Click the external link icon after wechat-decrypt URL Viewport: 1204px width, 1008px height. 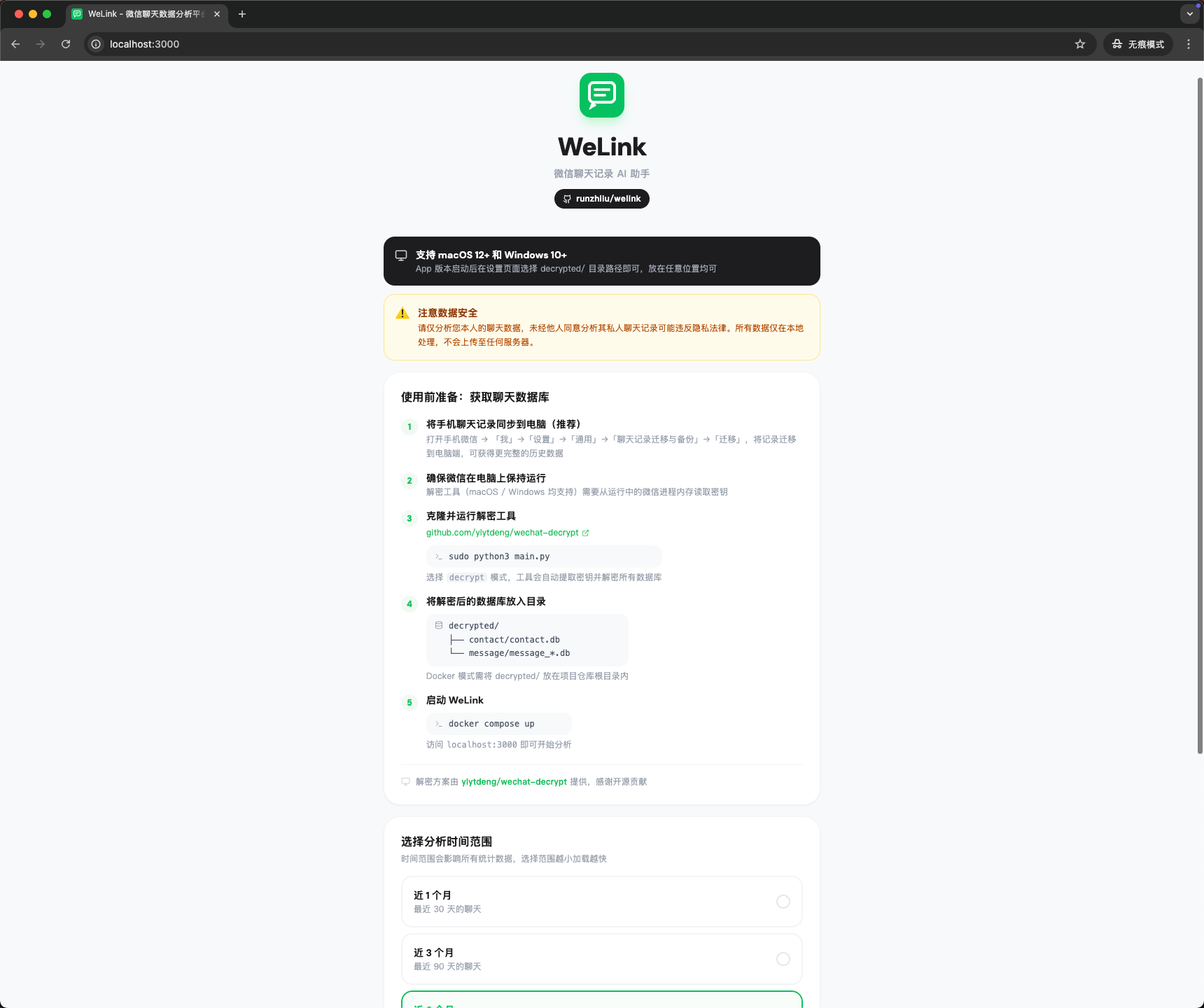click(586, 533)
